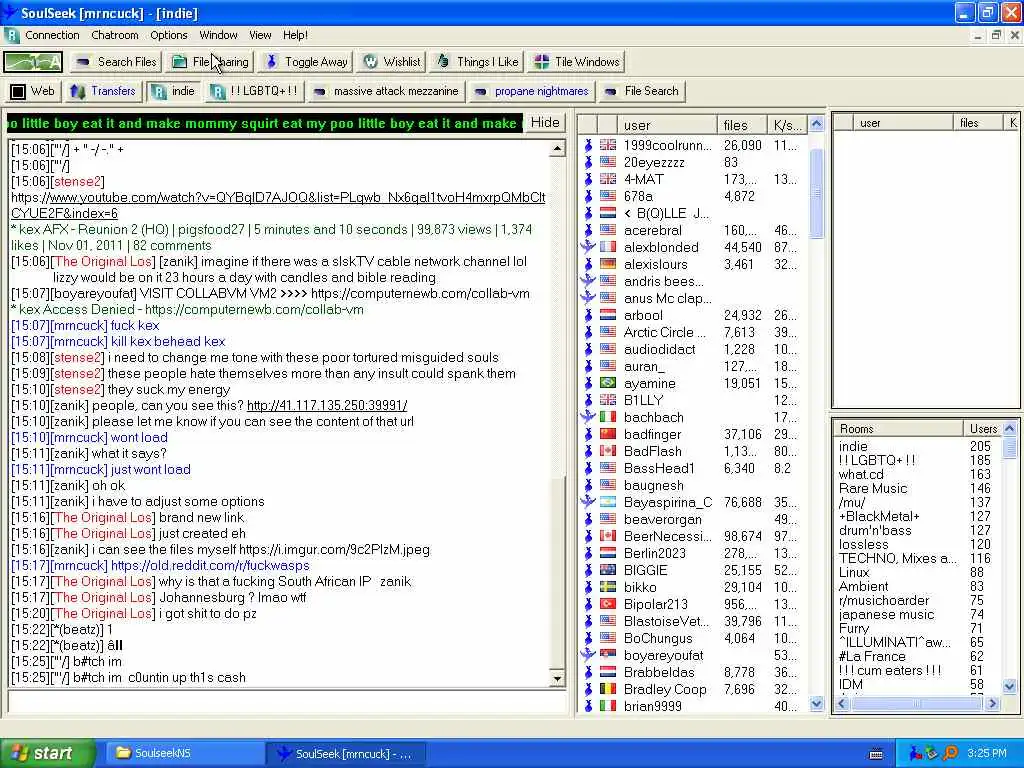Click flag icon beside alexblonded
The image size is (1024, 768).
[x=608, y=247]
